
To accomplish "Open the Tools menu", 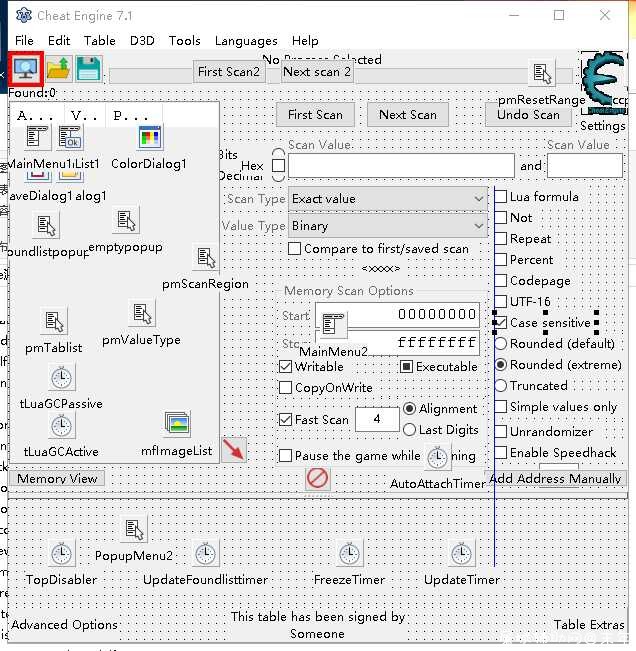I will pyautogui.click(x=184, y=41).
